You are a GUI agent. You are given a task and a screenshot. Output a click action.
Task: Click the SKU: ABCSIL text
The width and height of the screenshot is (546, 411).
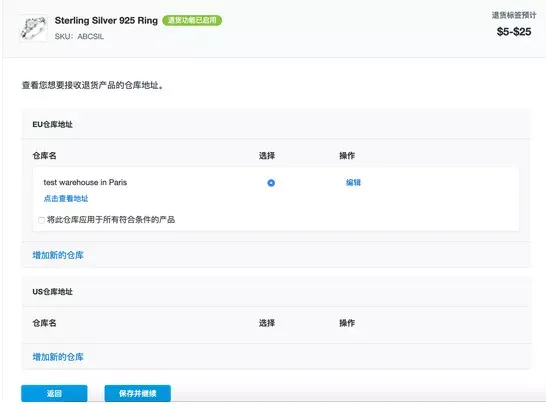click(x=79, y=36)
